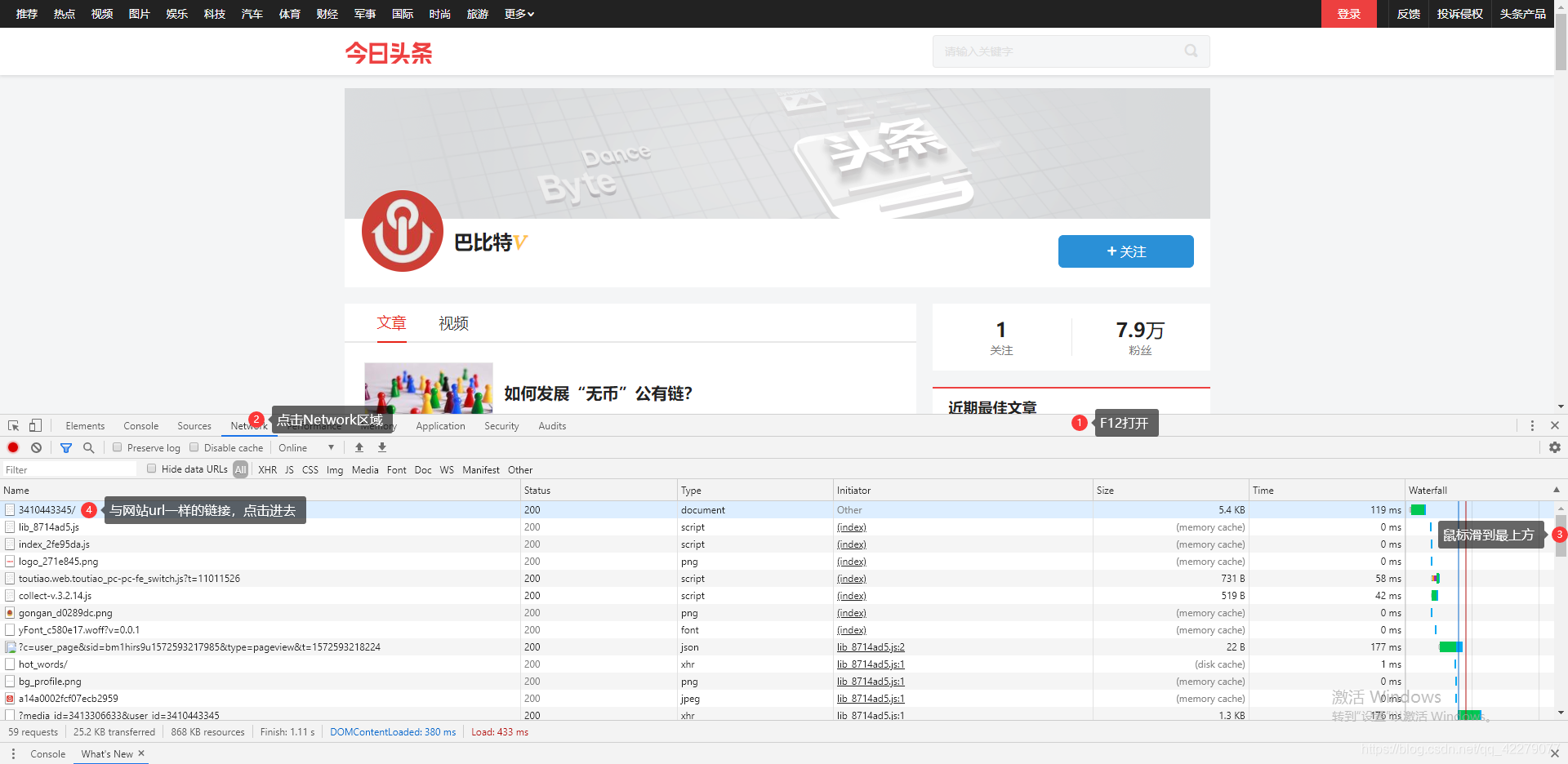Filter requests by Img

(335, 470)
